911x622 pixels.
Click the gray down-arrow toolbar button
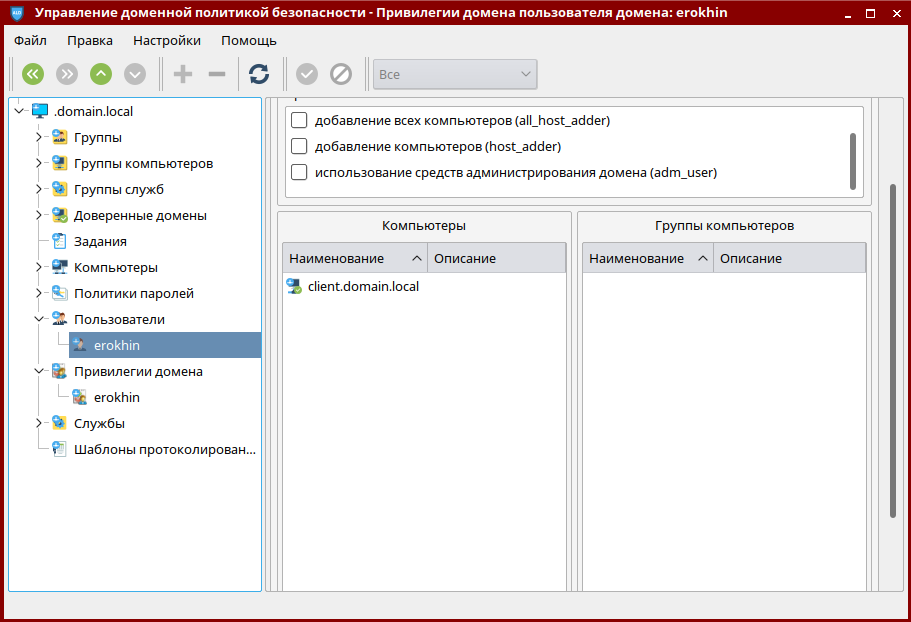coord(135,74)
